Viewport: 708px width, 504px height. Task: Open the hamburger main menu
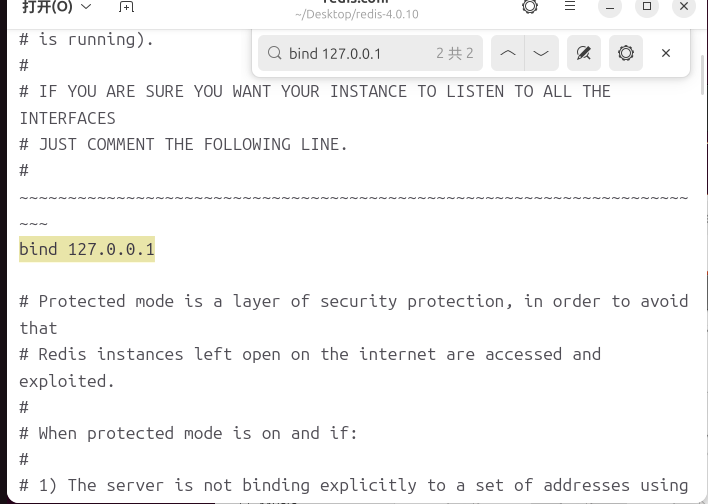tap(570, 6)
